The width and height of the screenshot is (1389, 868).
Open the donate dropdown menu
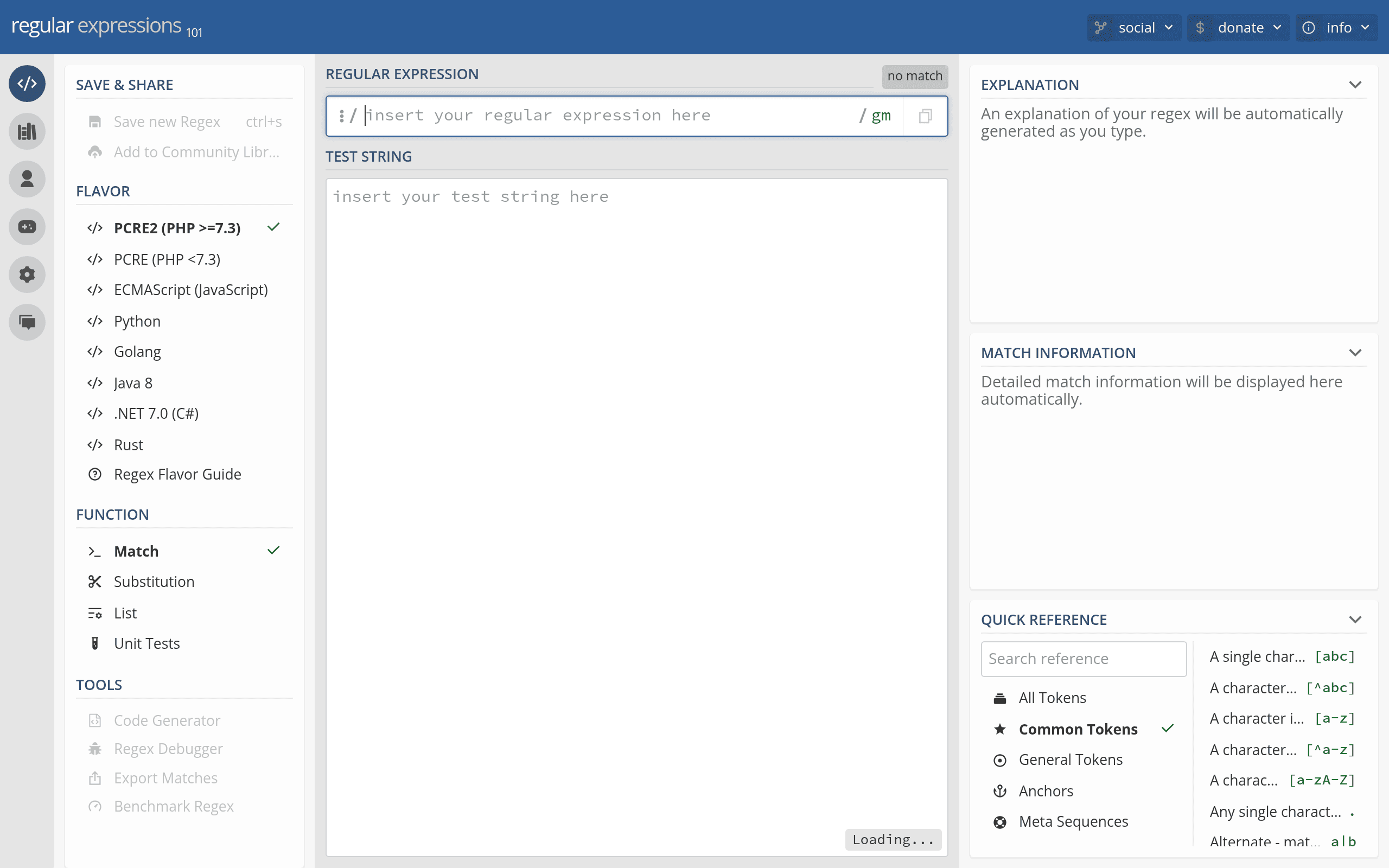(x=1238, y=28)
